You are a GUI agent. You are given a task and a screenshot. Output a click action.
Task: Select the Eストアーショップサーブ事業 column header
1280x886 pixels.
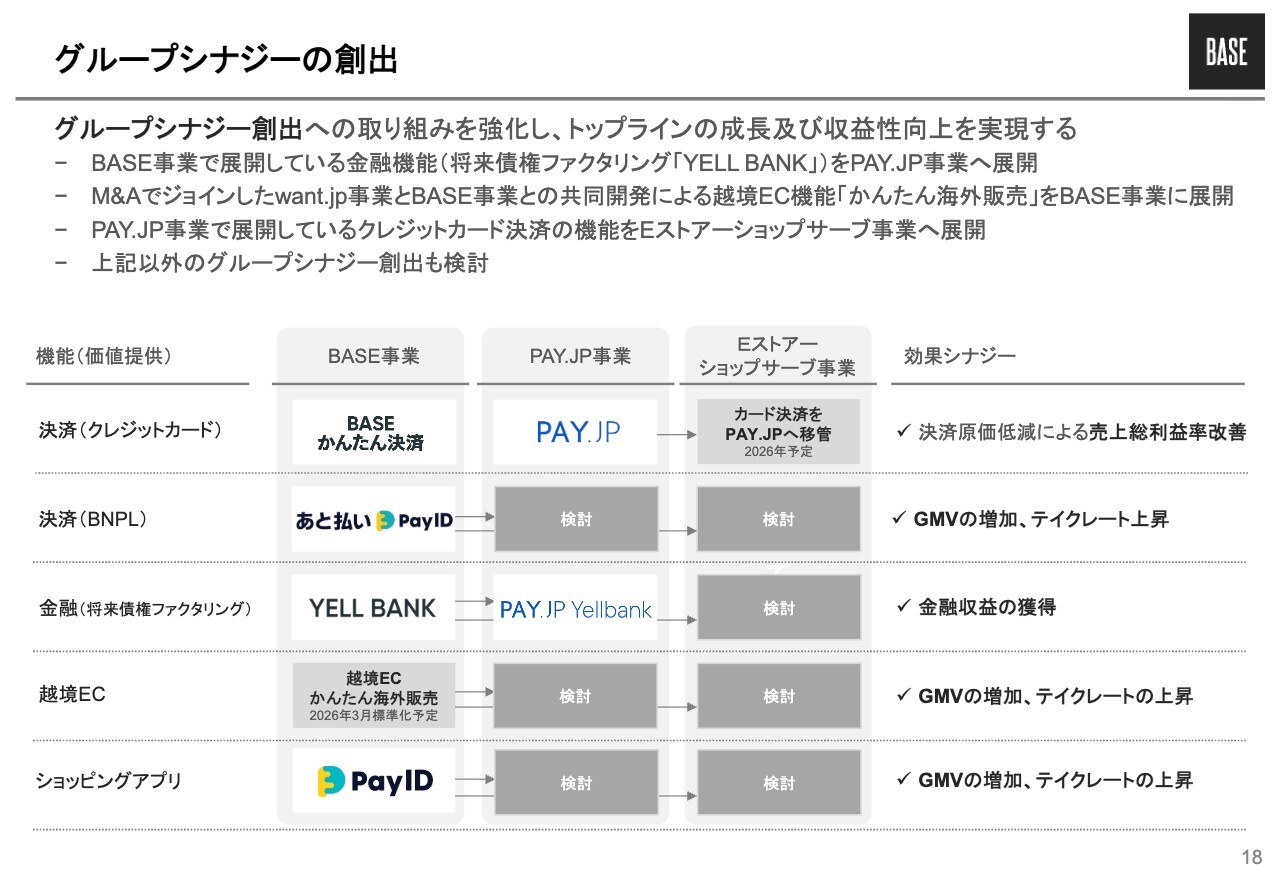(778, 356)
